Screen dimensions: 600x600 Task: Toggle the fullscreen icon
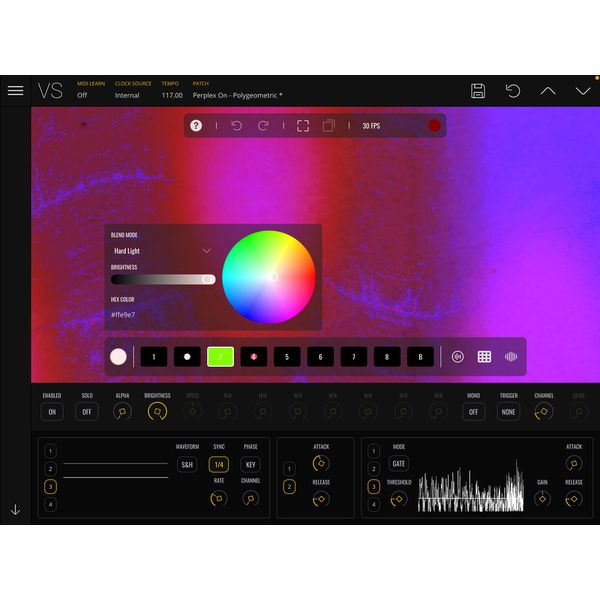pyautogui.click(x=302, y=126)
